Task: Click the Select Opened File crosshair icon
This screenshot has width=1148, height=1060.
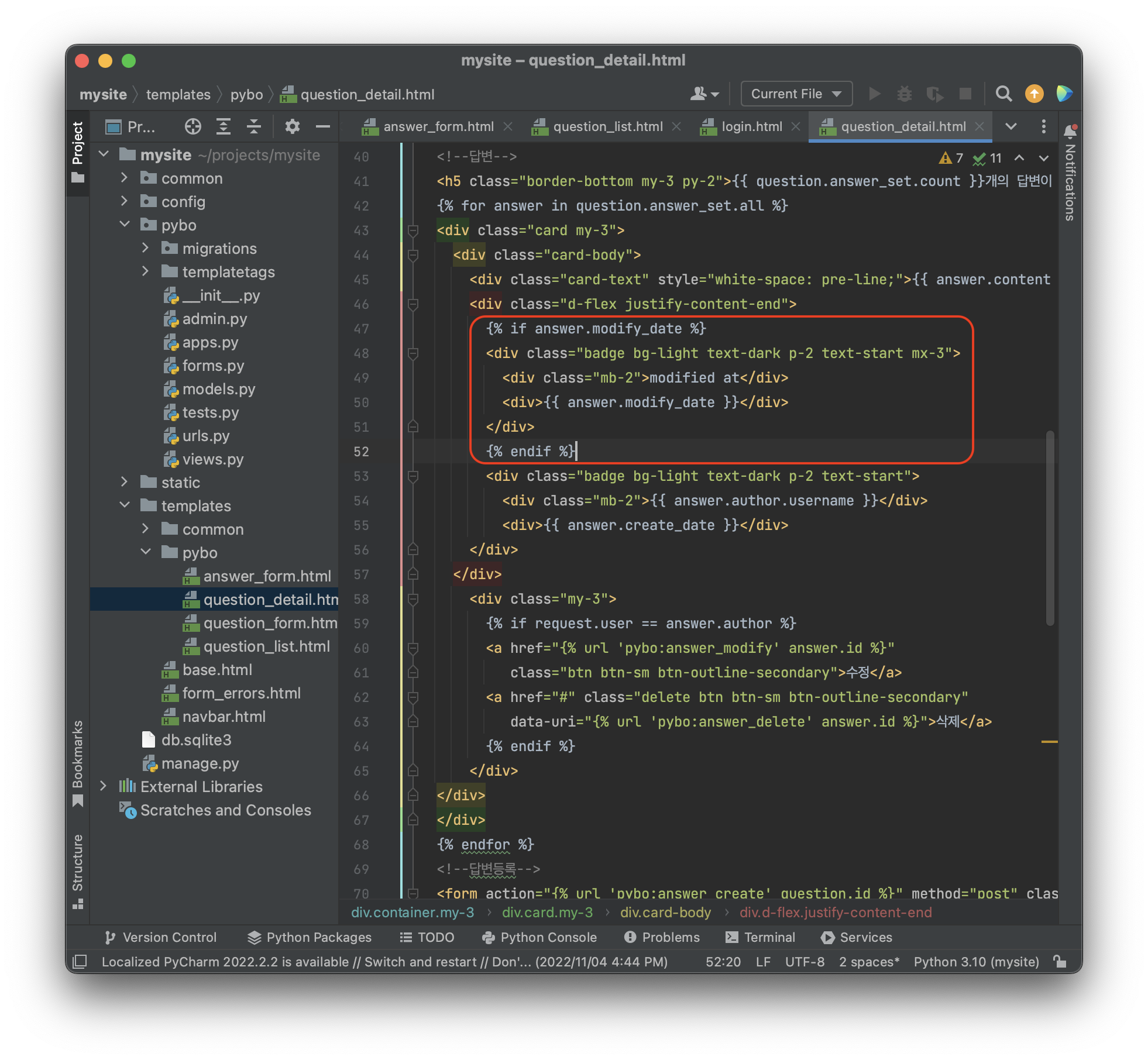Action: [x=193, y=126]
